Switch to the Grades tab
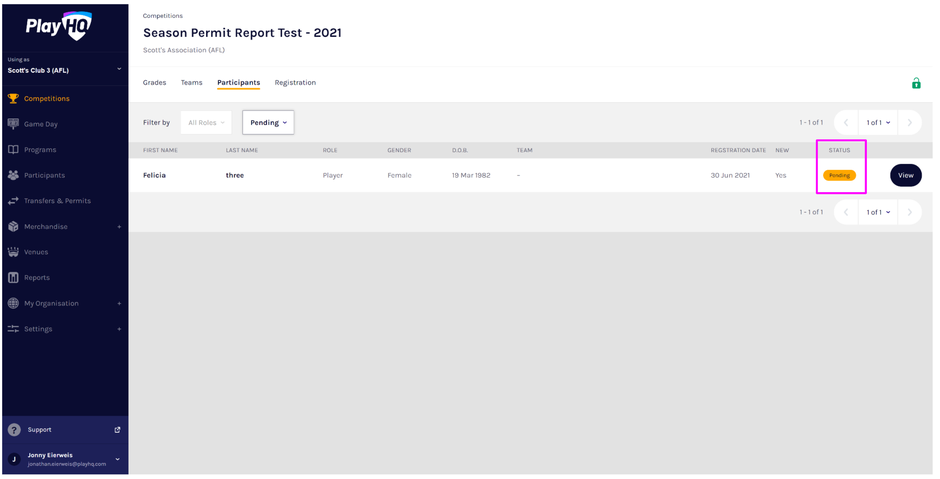This screenshot has height=479, width=940. point(154,83)
